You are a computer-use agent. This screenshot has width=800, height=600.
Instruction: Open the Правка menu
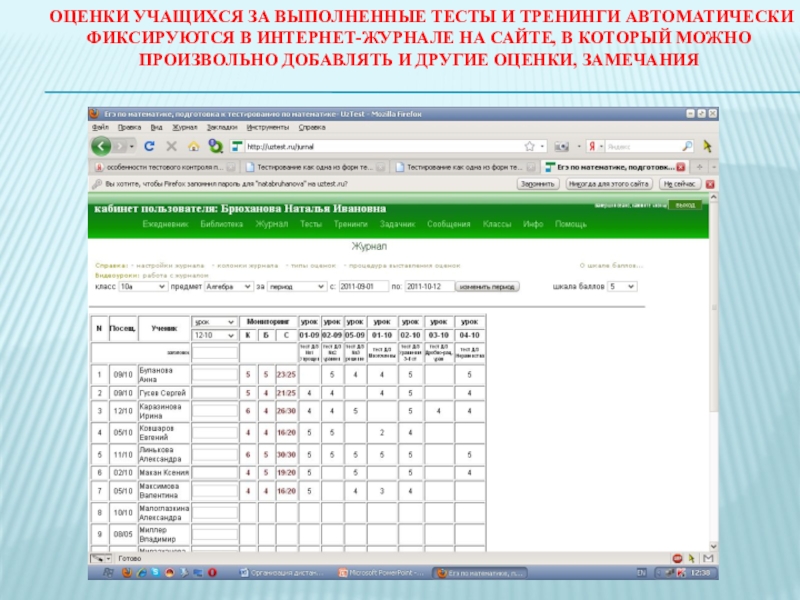[x=129, y=128]
